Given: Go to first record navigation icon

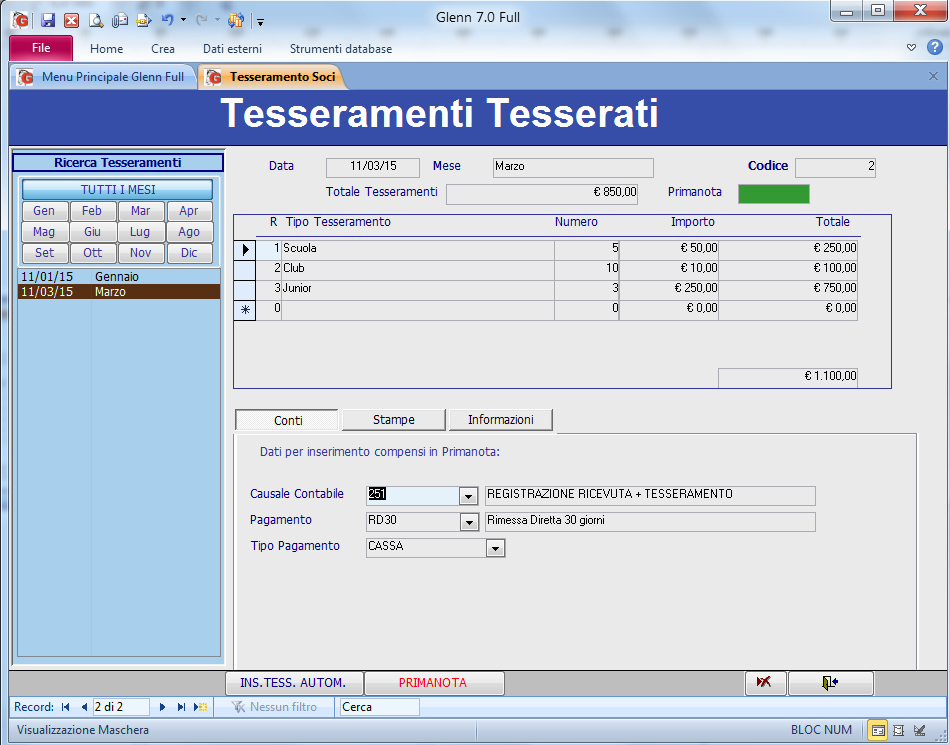Looking at the screenshot, I should point(66,707).
